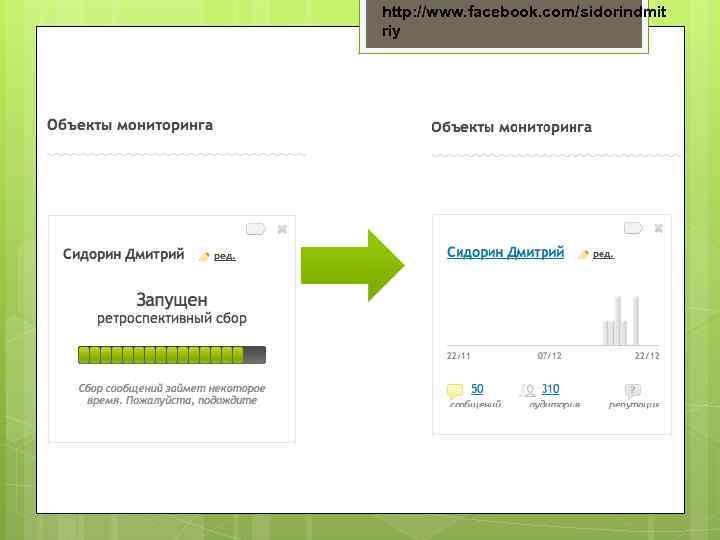The image size is (720, 540).
Task: Click the 'сообщений' label under 50
Action: [x=475, y=405]
